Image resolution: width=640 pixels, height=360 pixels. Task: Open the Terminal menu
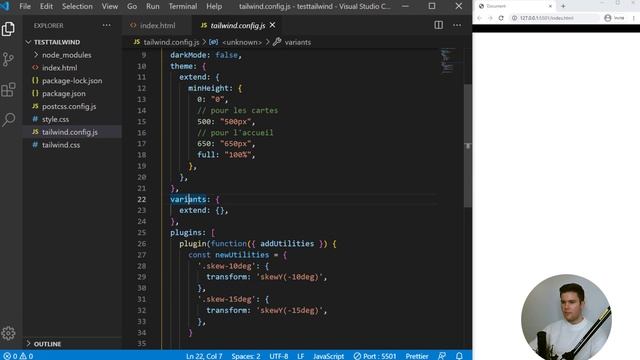183,6
